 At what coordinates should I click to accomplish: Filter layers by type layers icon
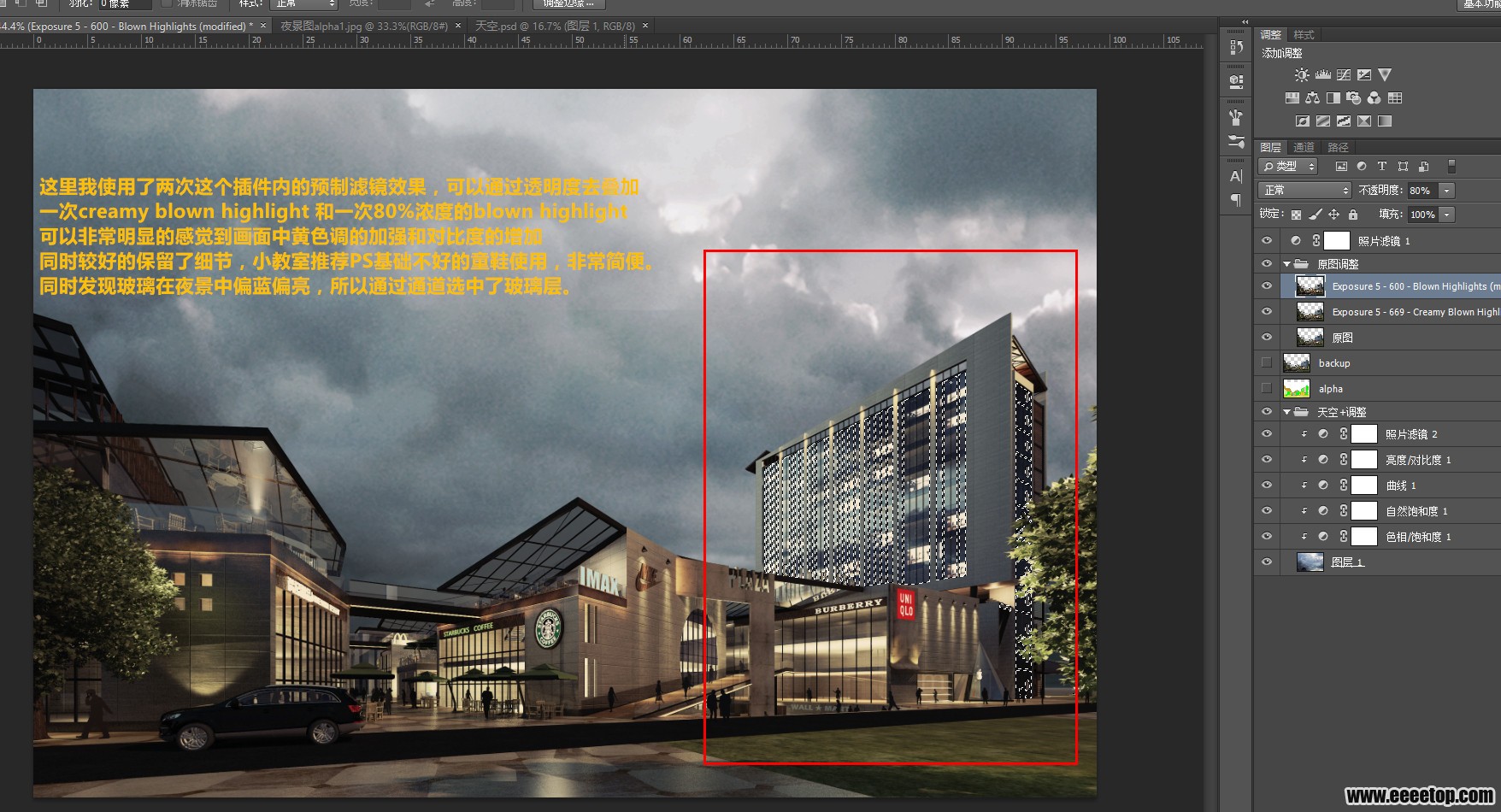pos(1382,167)
